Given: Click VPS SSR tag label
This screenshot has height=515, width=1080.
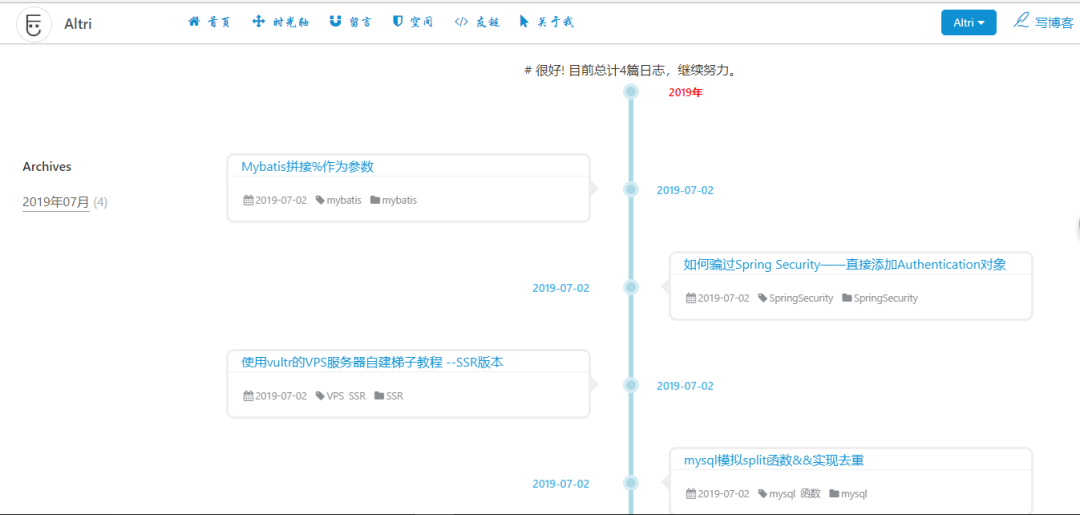Looking at the screenshot, I should coord(346,396).
